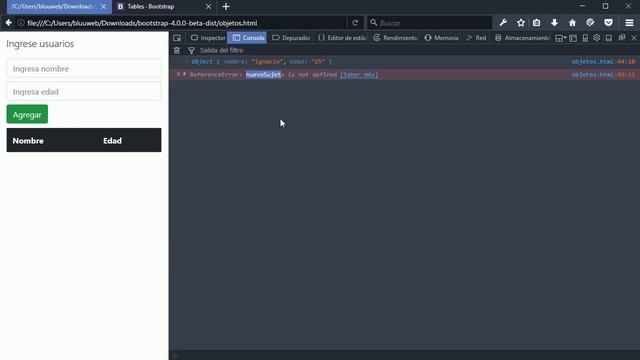Click the filter funnel icon in console
Viewport: 640px width, 360px height.
[191, 51]
